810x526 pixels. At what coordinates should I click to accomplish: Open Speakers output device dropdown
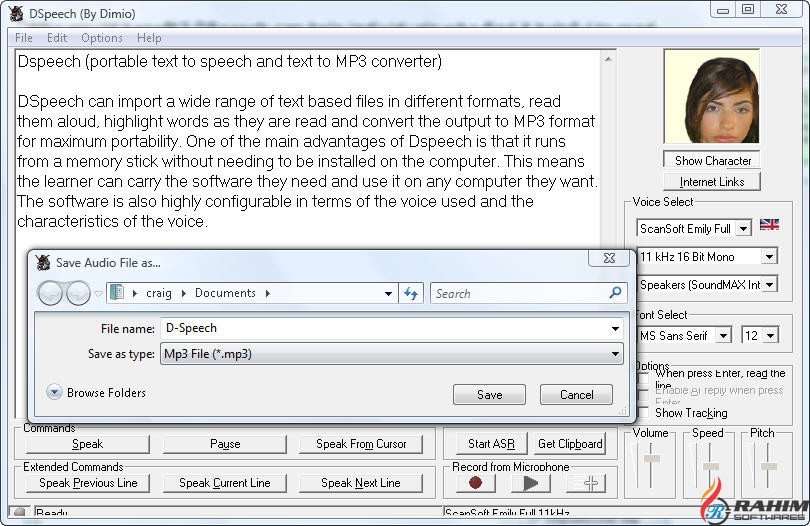(x=769, y=285)
